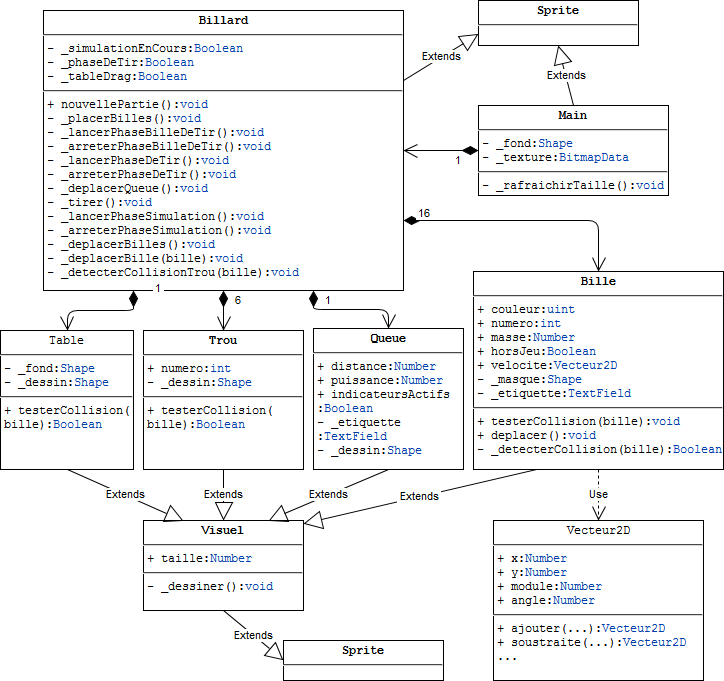
Task: Select the angle:Number attribute
Action: click(x=546, y=601)
